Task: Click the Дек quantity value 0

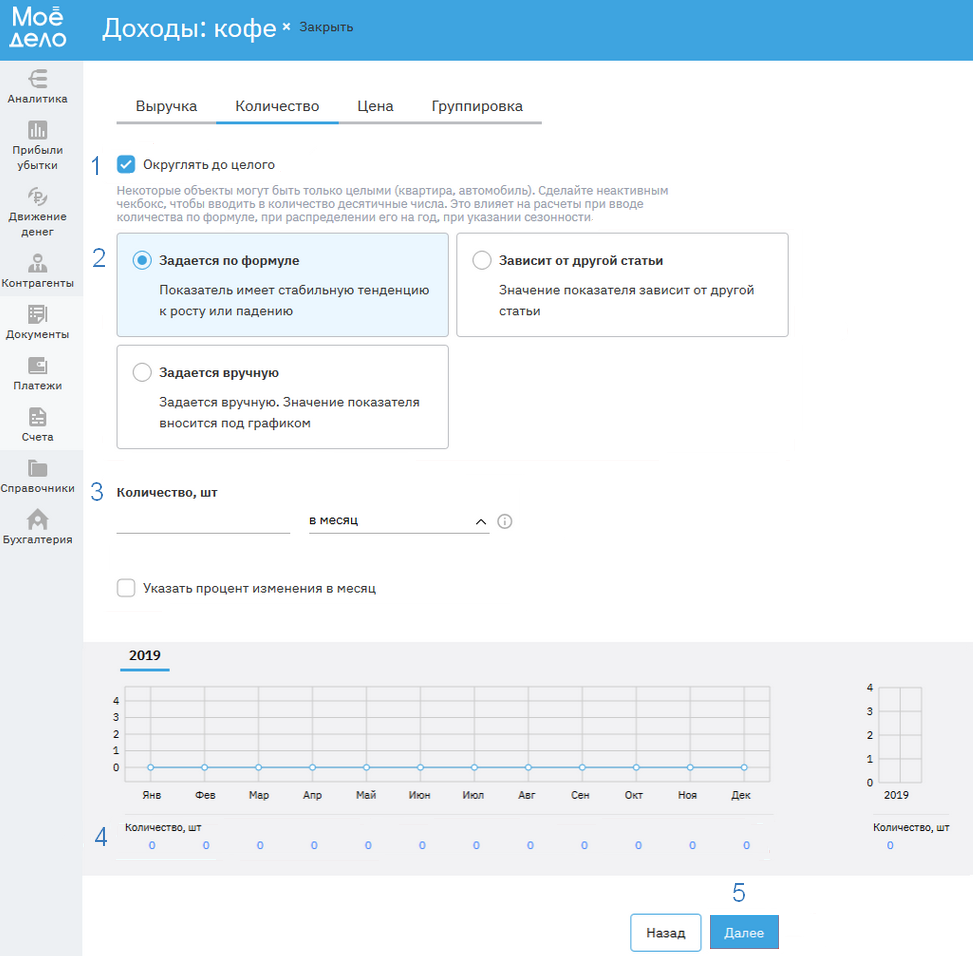Action: click(747, 845)
